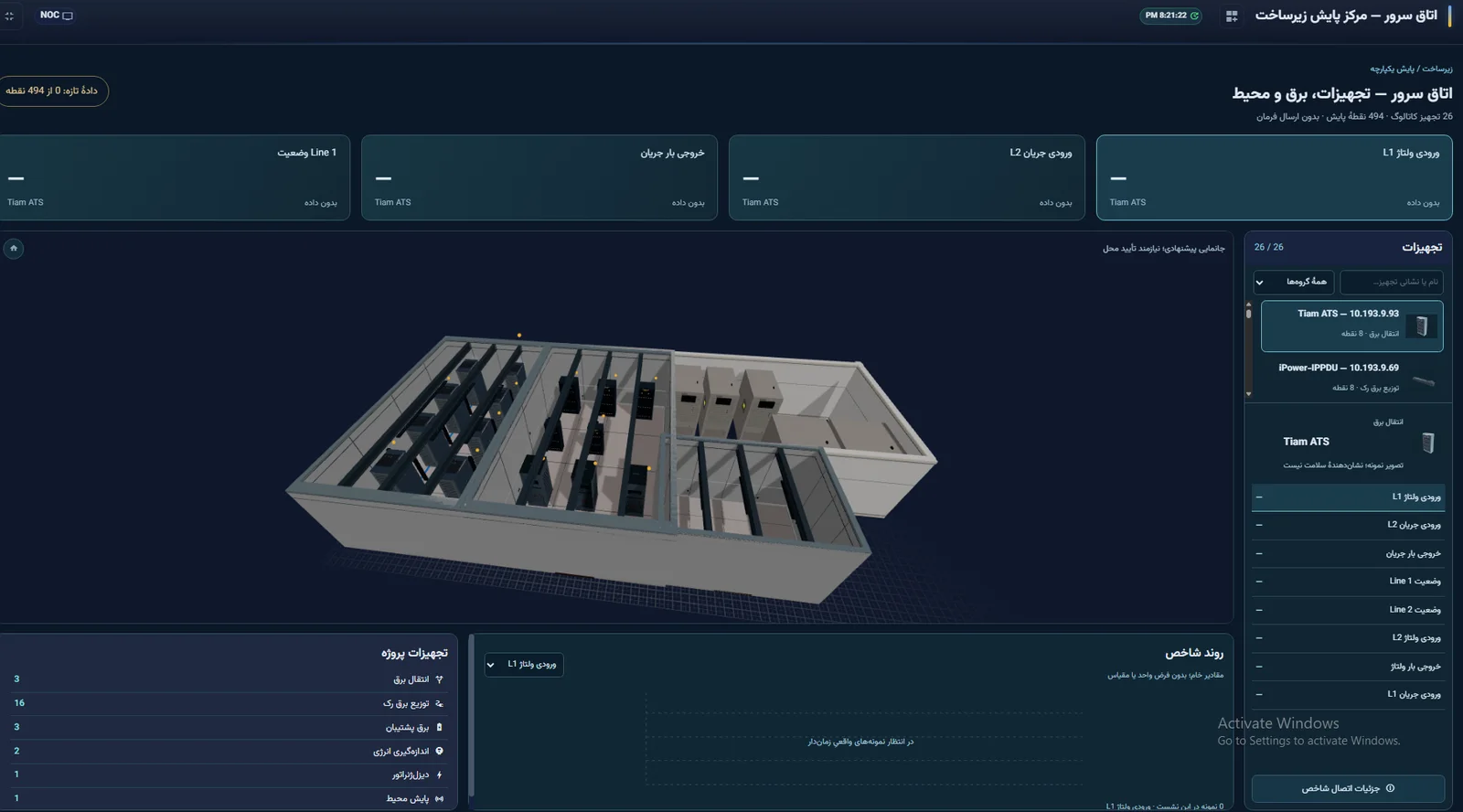The image size is (1463, 812).
Task: Select the Tiam ATS — 10.193.9.93 device
Action: (x=1351, y=326)
